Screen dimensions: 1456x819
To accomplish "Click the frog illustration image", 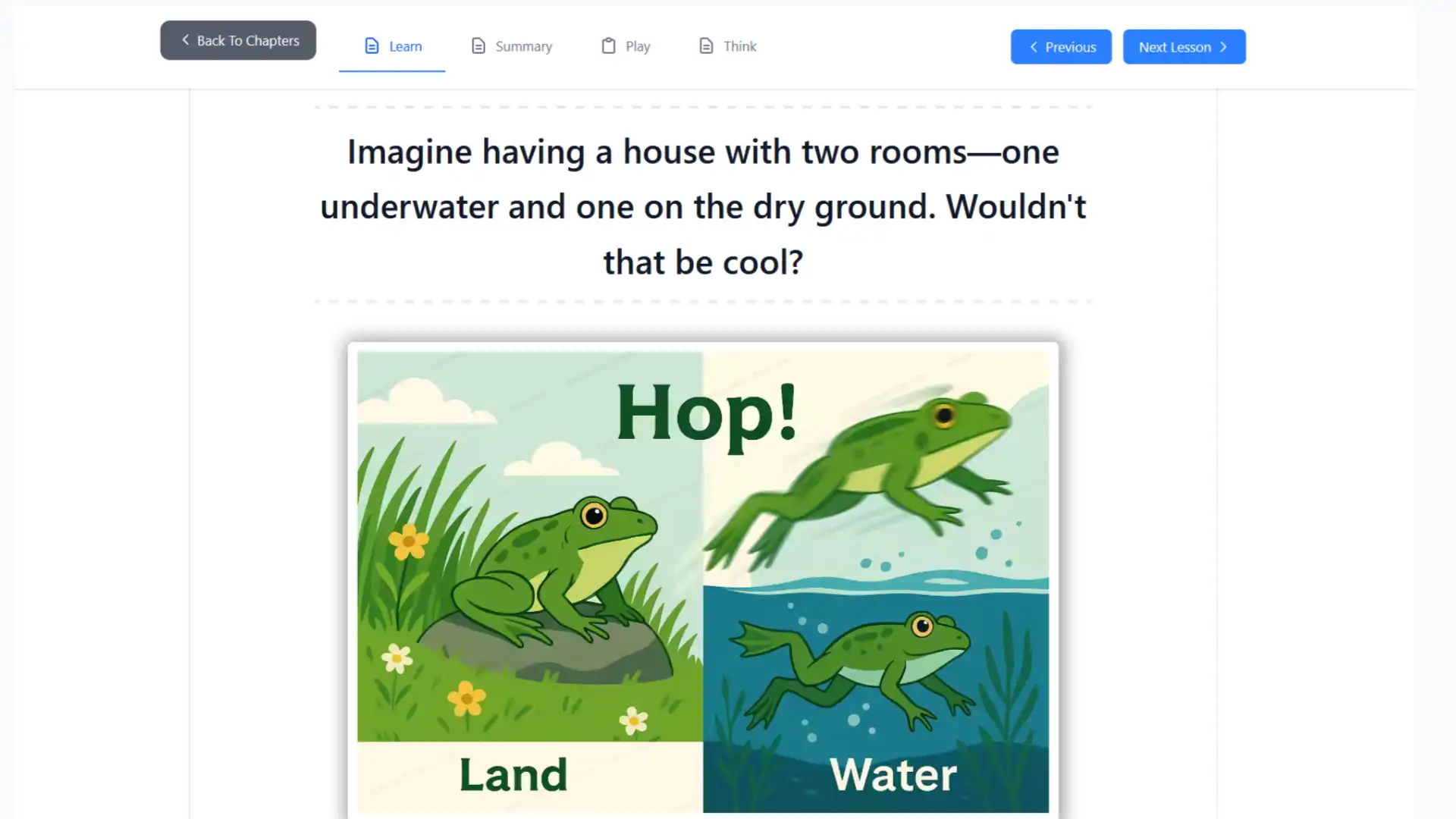I will pos(703,580).
